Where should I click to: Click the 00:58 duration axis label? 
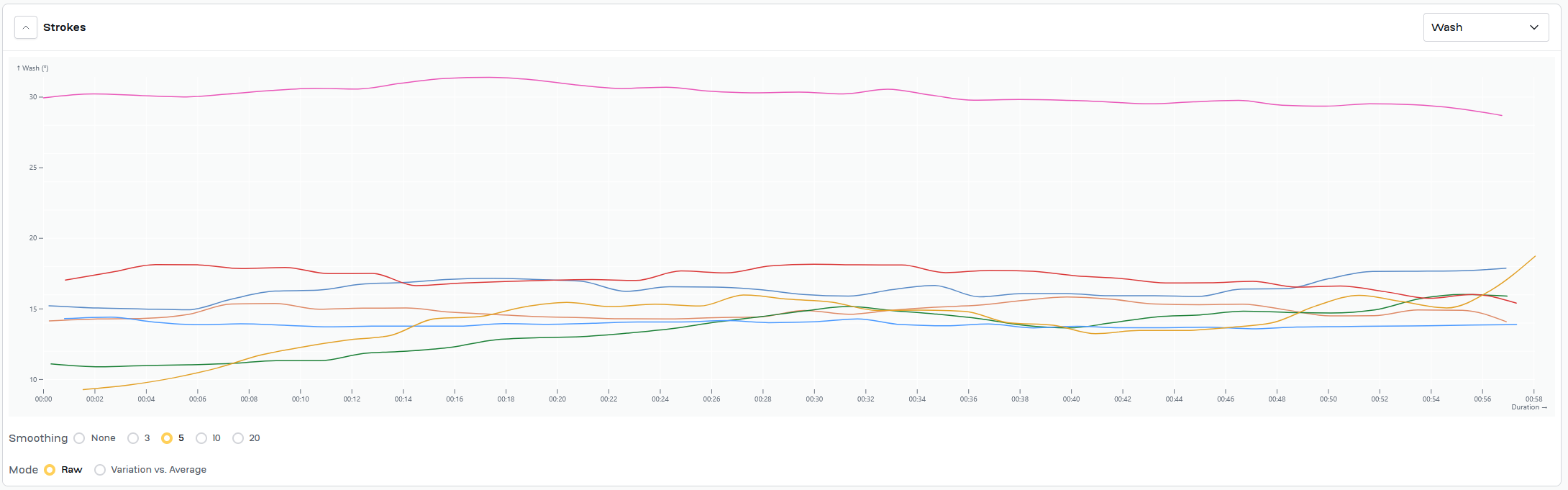tap(1533, 399)
